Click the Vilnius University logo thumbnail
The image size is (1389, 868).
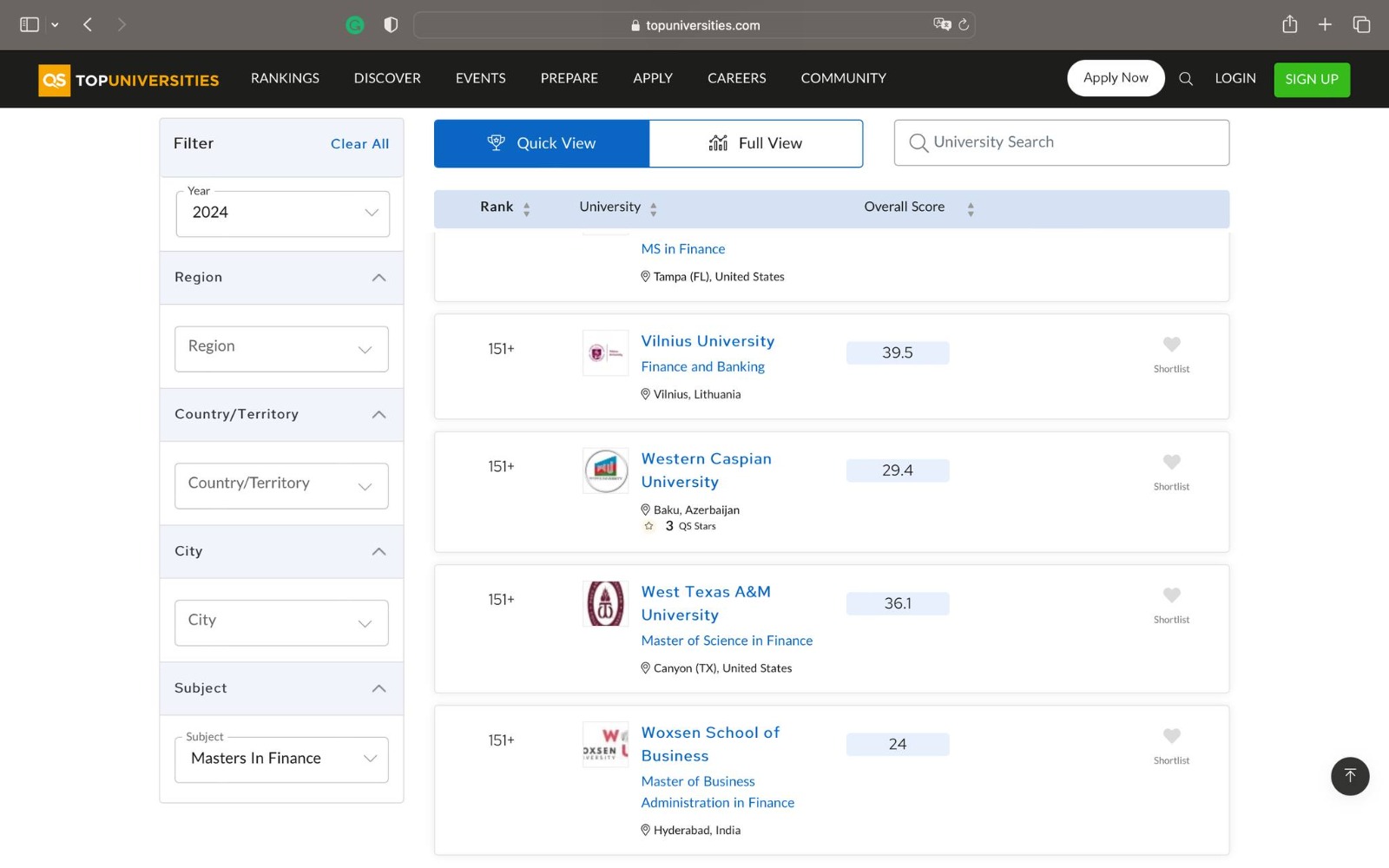pos(605,352)
